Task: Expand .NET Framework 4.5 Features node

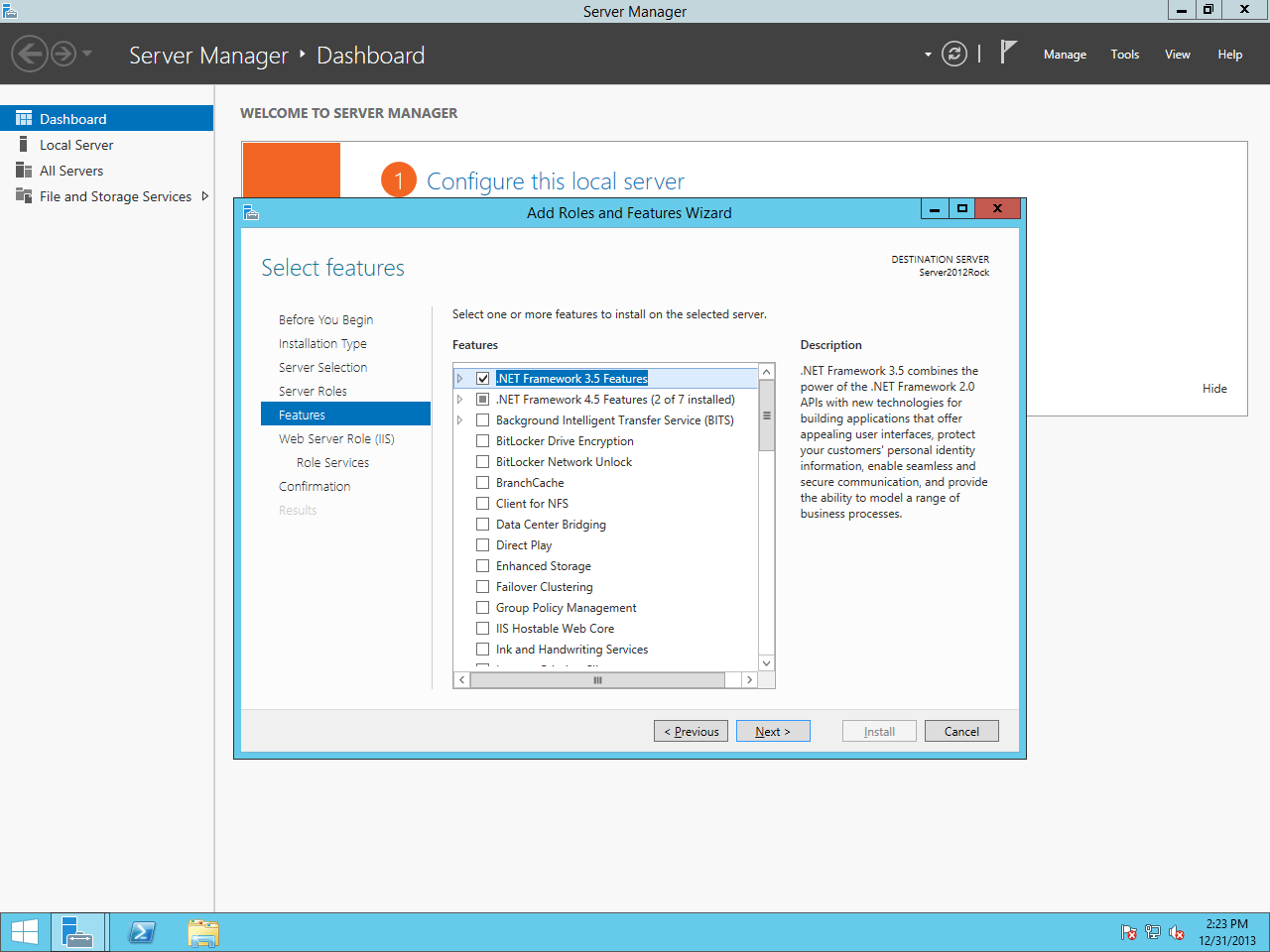Action: [460, 400]
